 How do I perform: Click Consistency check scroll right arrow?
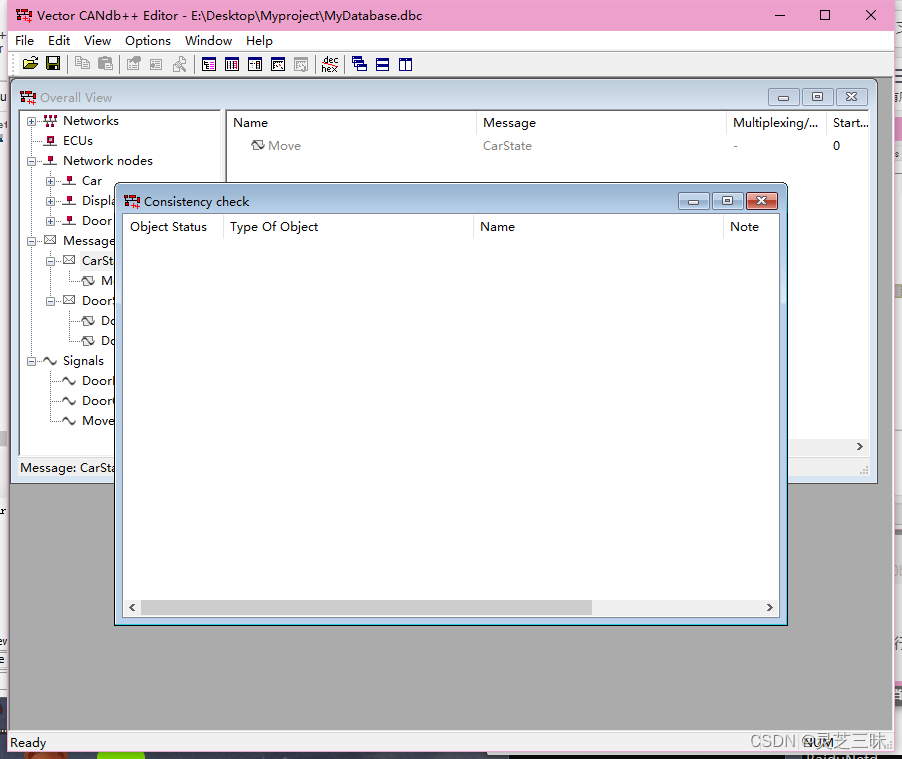click(770, 608)
